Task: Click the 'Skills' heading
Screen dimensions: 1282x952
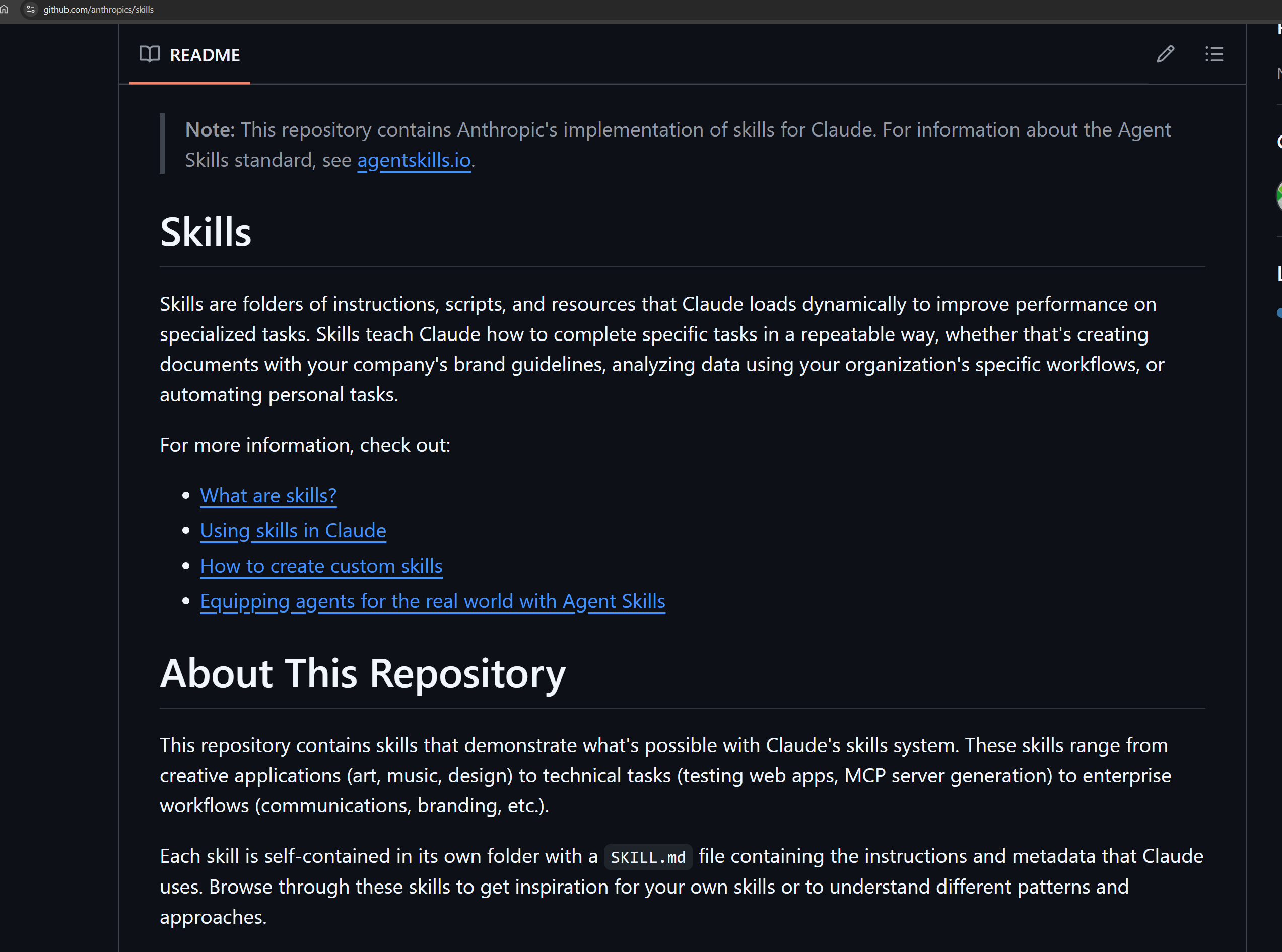Action: [206, 232]
